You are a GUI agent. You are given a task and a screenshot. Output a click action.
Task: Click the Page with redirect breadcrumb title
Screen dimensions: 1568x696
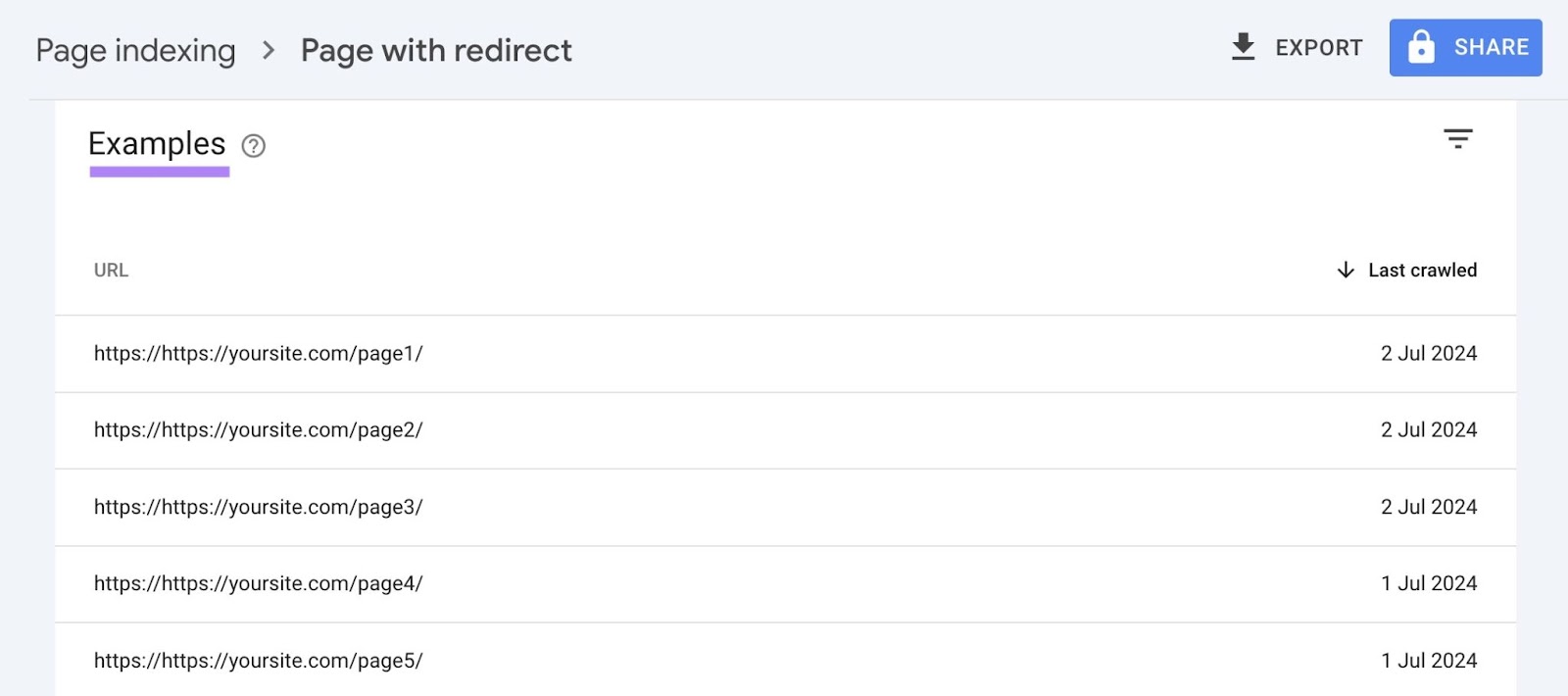tap(437, 50)
